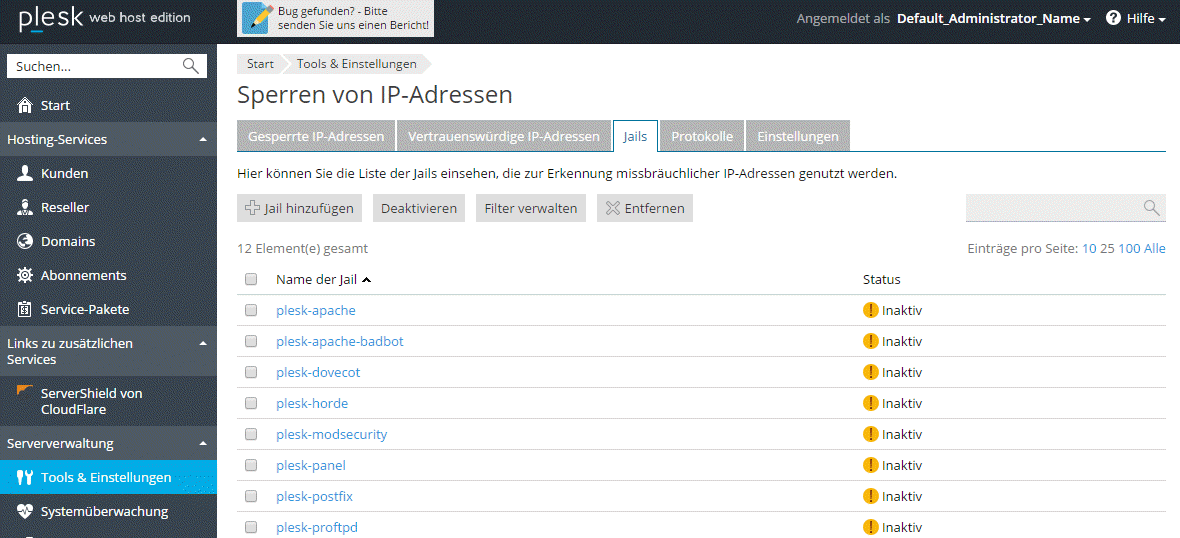Image resolution: width=1180 pixels, height=538 pixels.
Task: Tick the checkbox for plesk-panel
Action: (x=251, y=465)
